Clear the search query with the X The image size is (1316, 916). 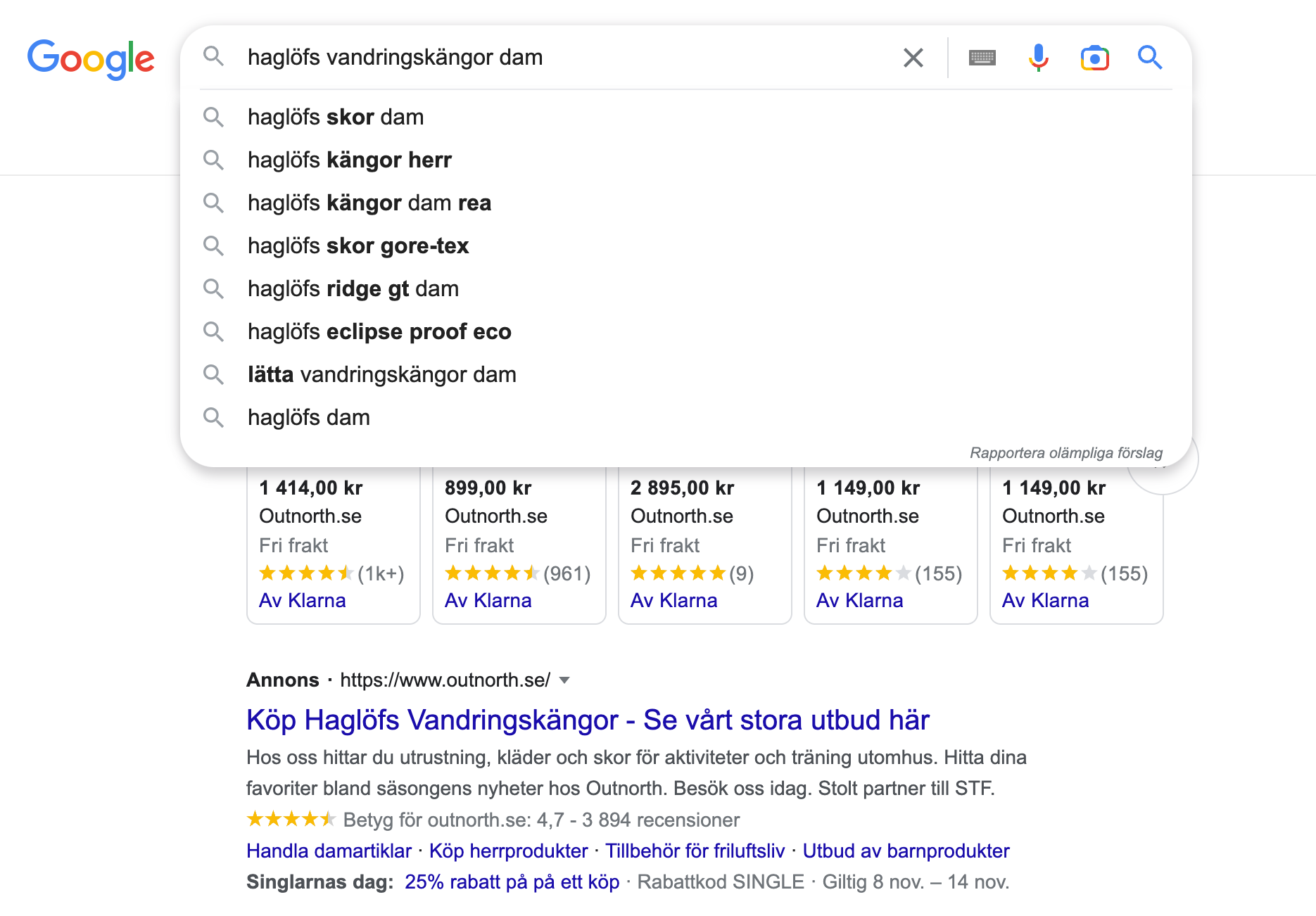[913, 58]
